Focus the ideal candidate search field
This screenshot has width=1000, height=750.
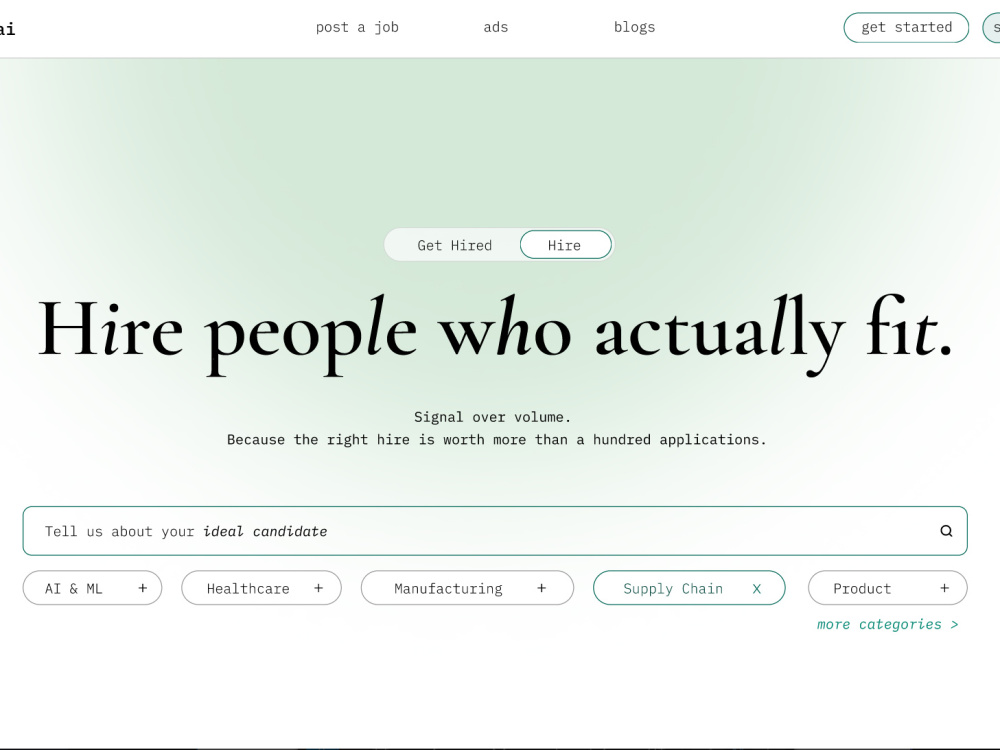coord(495,531)
